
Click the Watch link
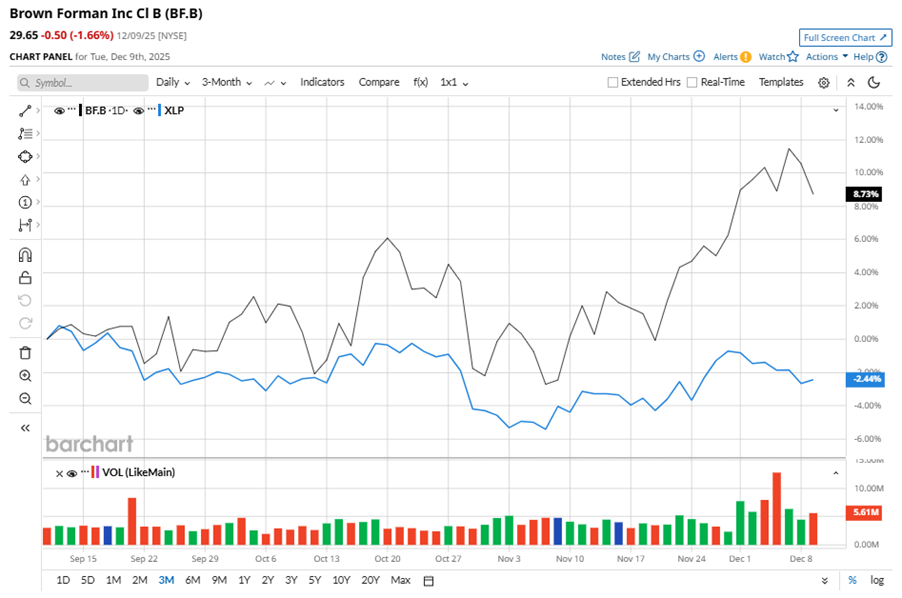coord(771,56)
